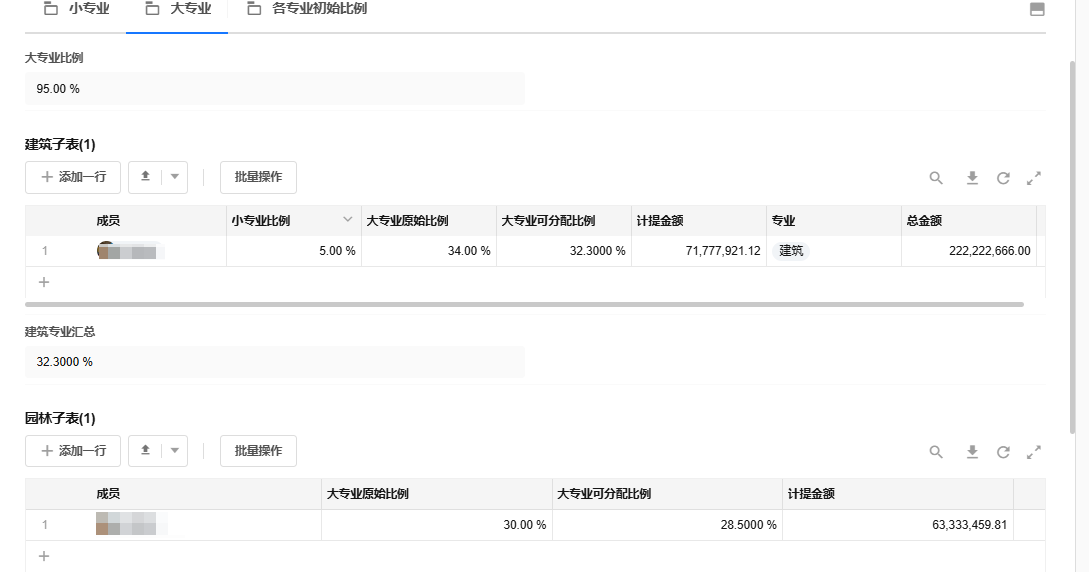This screenshot has height=572, width=1089.
Task: Click the 计提金额 header in 建筑子表
Action: point(699,221)
